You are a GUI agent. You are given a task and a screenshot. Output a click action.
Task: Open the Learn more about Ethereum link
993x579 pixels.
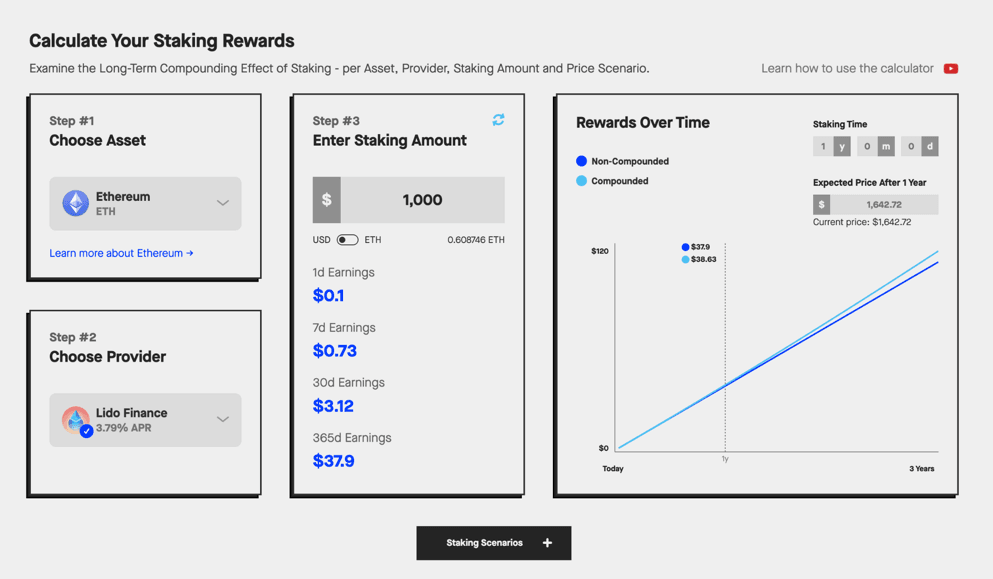tap(121, 253)
